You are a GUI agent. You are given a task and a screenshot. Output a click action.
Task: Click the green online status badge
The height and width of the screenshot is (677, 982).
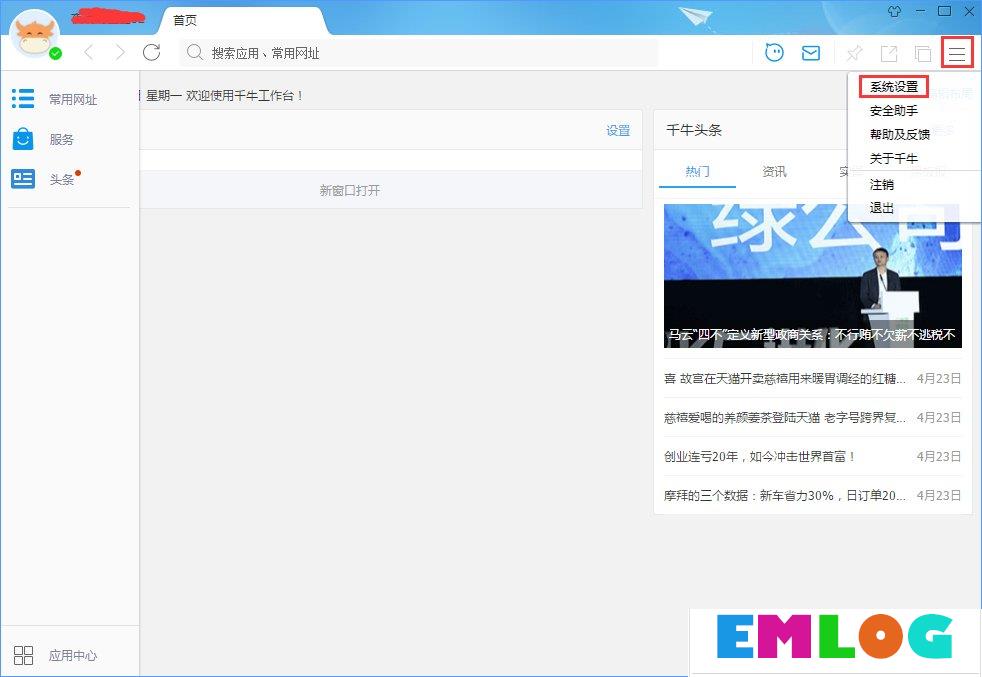click(56, 54)
